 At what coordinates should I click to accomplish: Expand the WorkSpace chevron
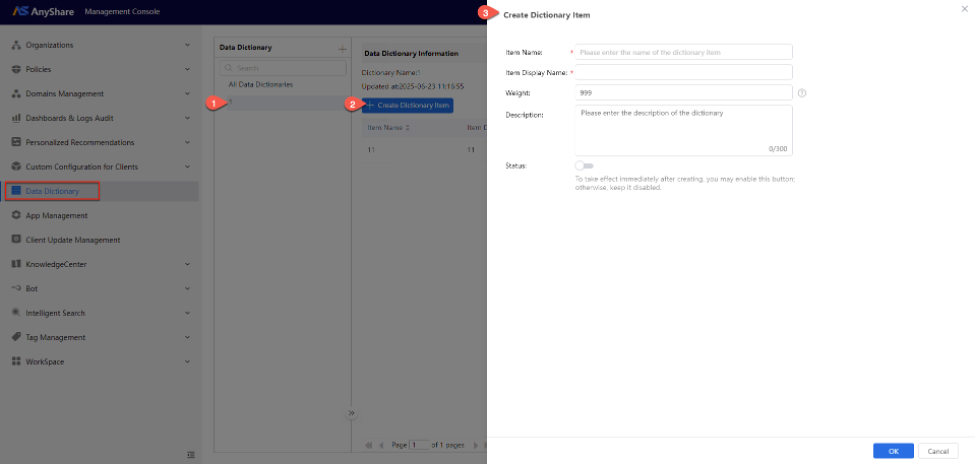pos(187,361)
